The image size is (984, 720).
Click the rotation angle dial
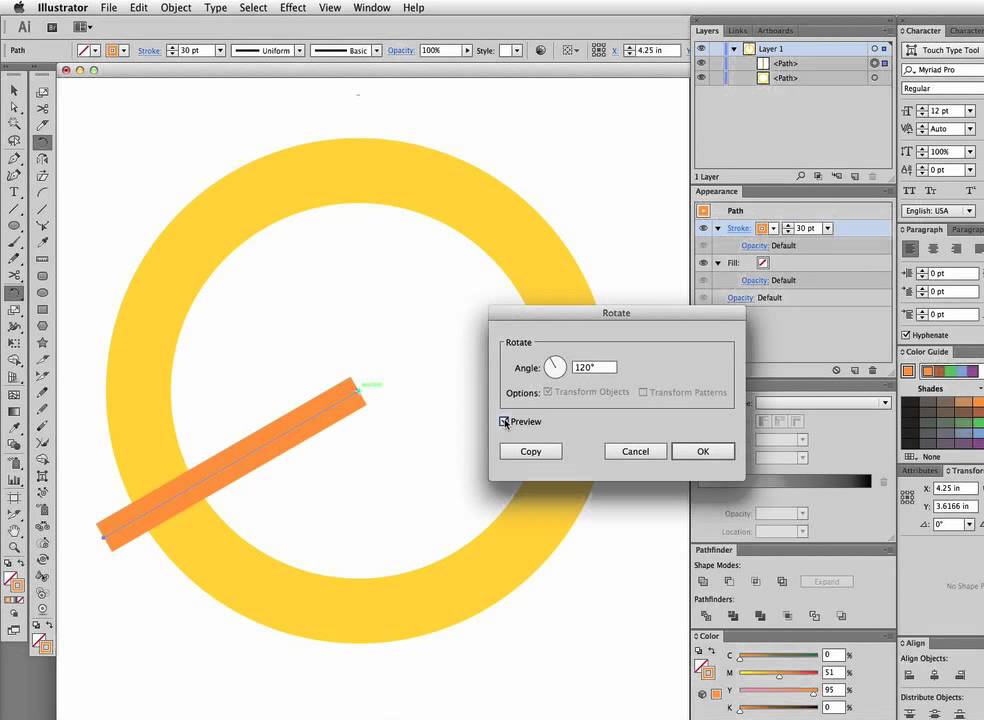tap(555, 367)
